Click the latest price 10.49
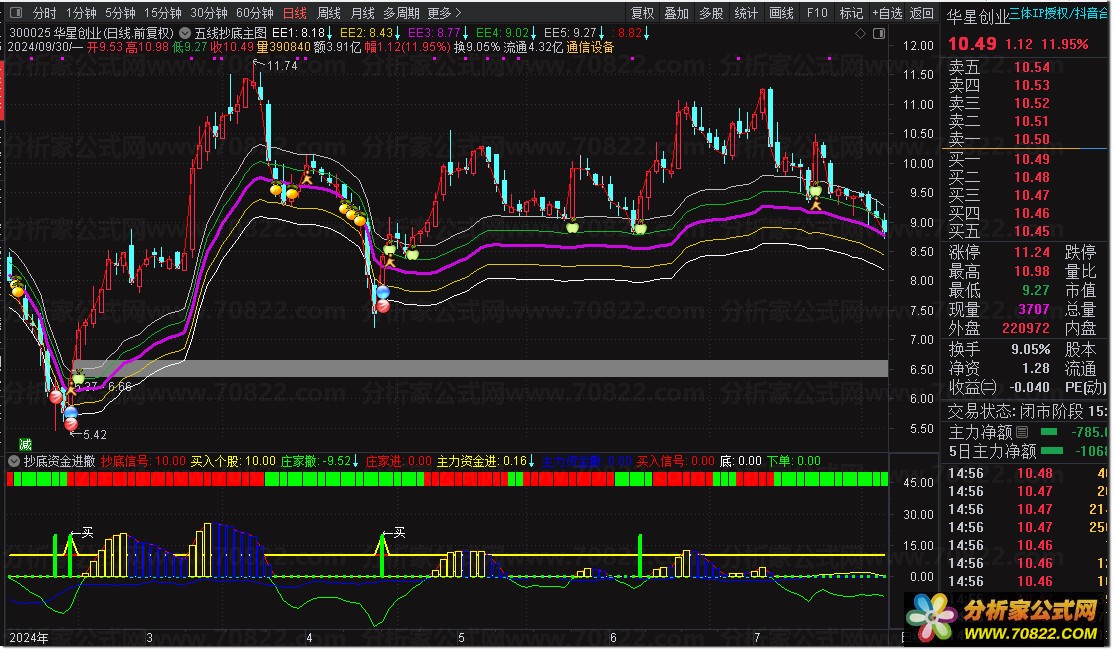 pyautogui.click(x=972, y=43)
